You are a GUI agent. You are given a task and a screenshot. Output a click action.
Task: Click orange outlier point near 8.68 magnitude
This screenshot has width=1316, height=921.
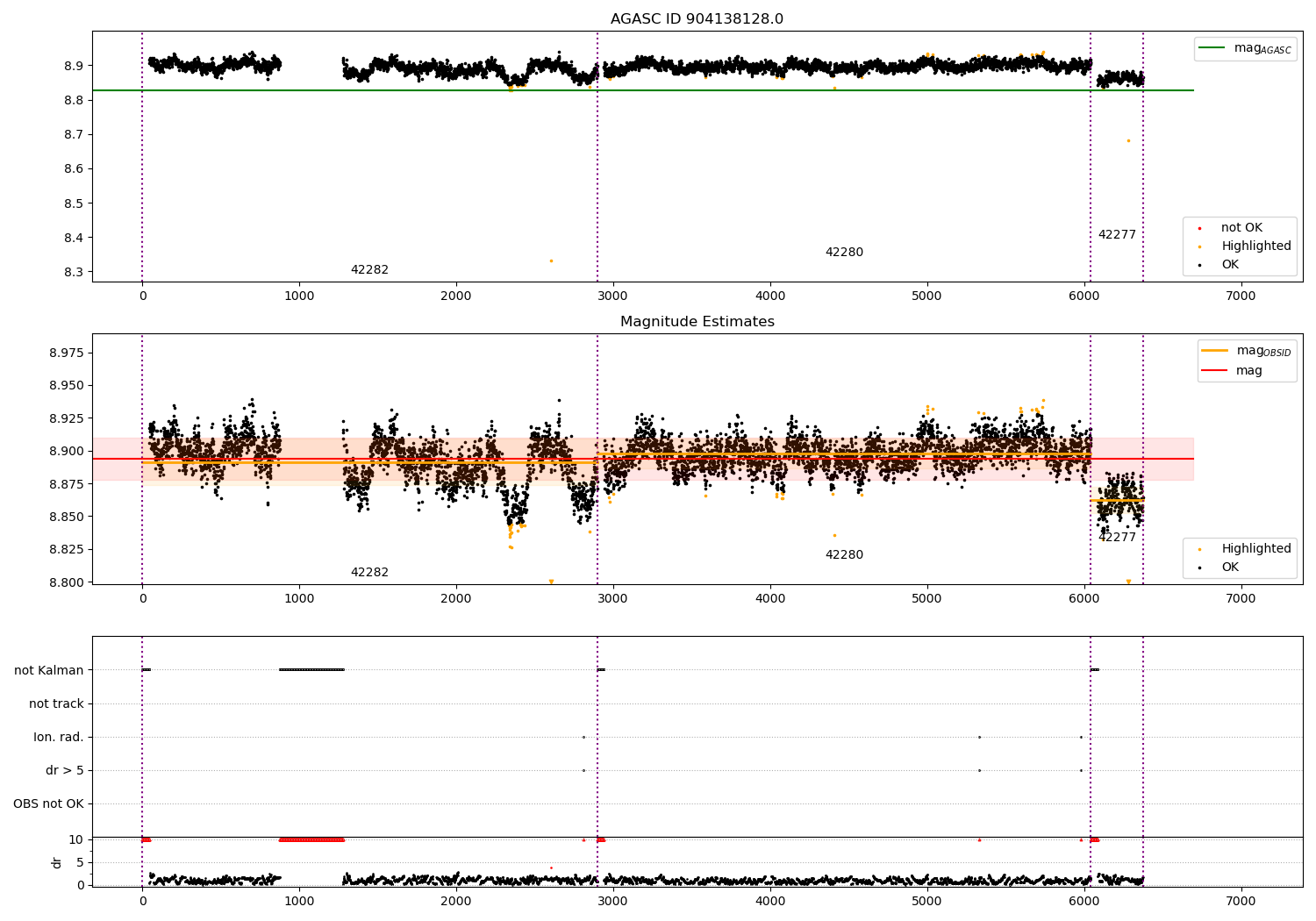1128,140
